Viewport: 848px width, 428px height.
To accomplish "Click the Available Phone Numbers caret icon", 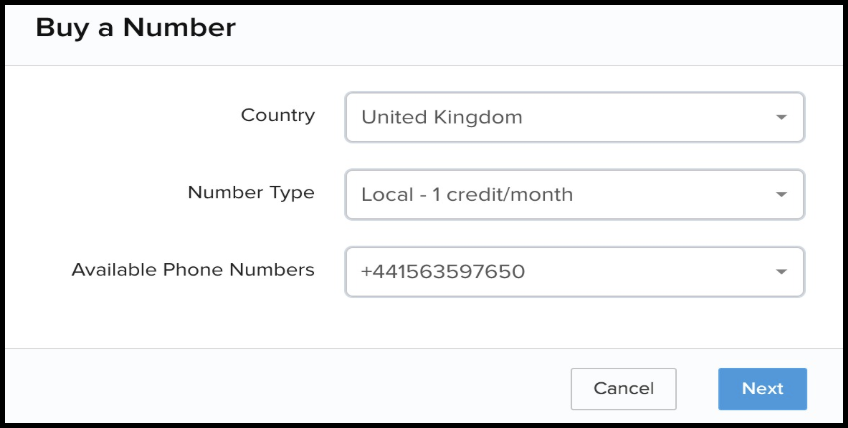I will click(781, 272).
